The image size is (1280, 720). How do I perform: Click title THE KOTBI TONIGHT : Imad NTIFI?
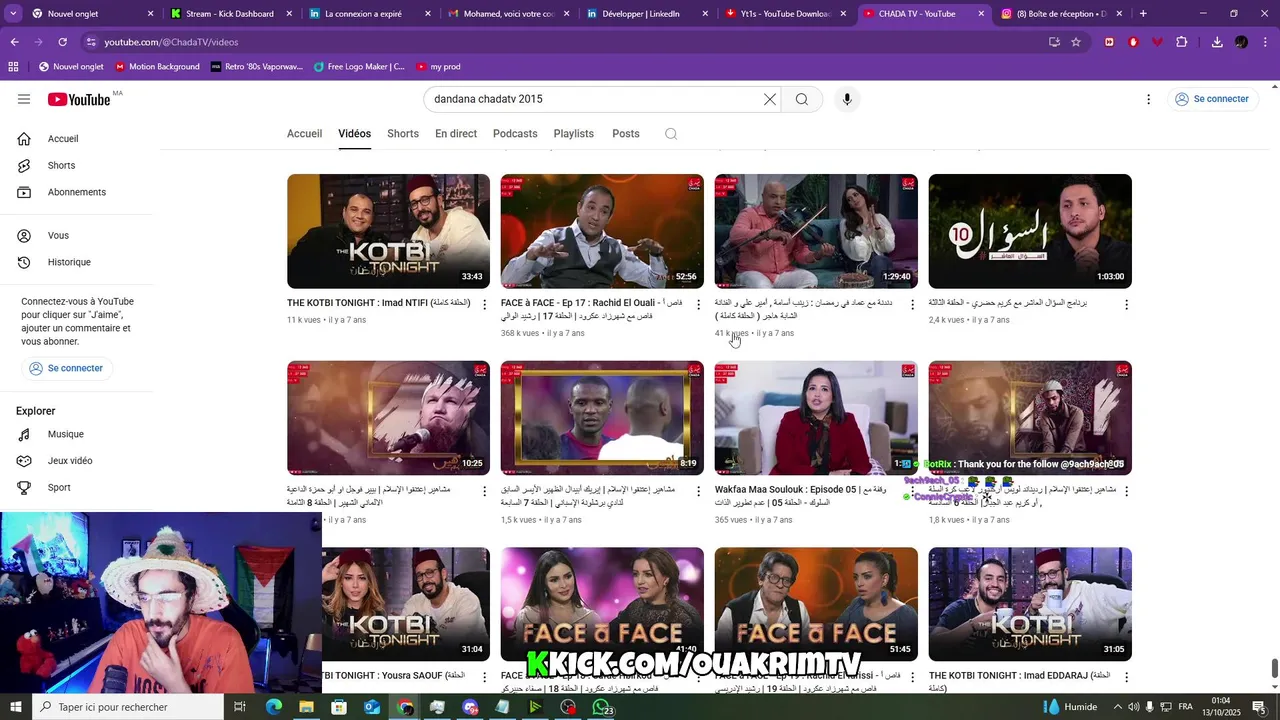pos(379,303)
